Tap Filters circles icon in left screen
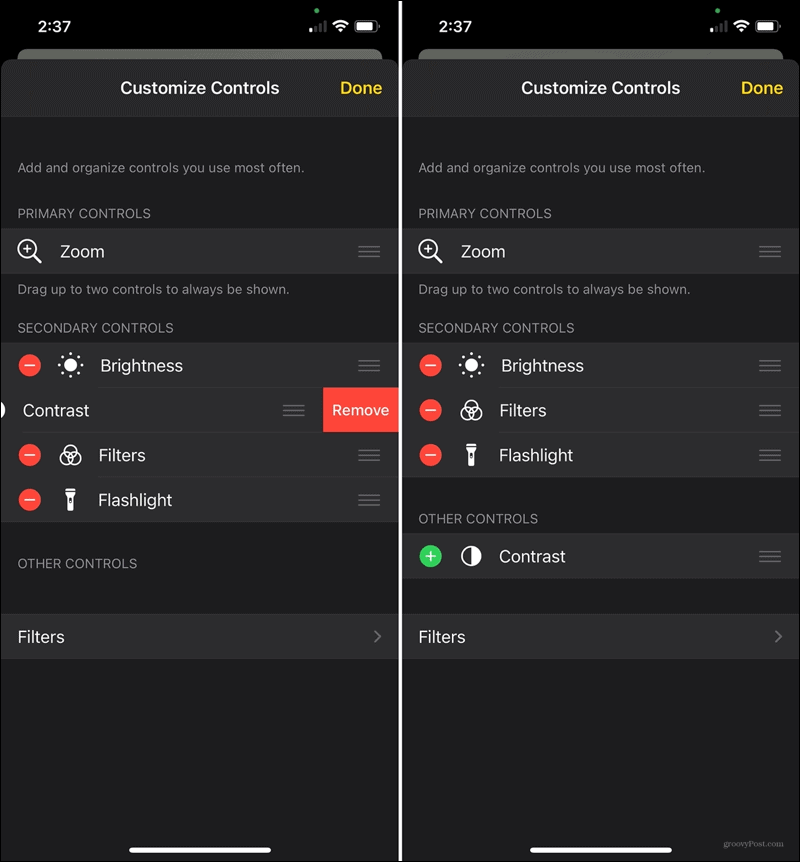The width and height of the screenshot is (800, 862). point(70,455)
